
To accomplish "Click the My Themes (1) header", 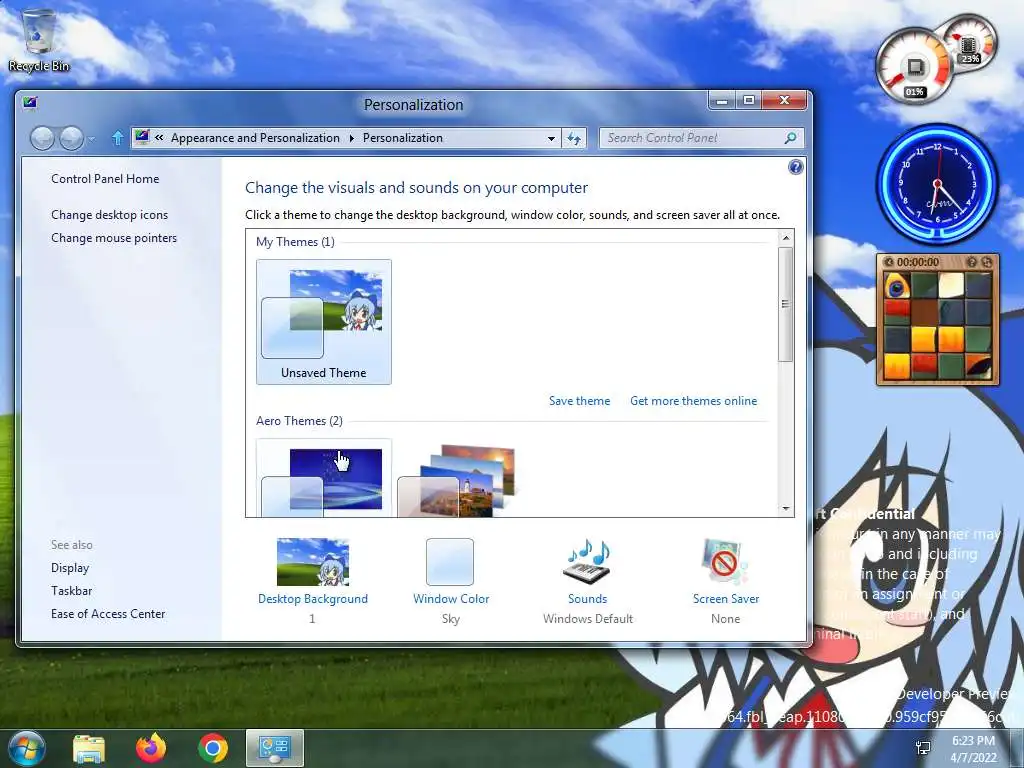I will coord(295,242).
